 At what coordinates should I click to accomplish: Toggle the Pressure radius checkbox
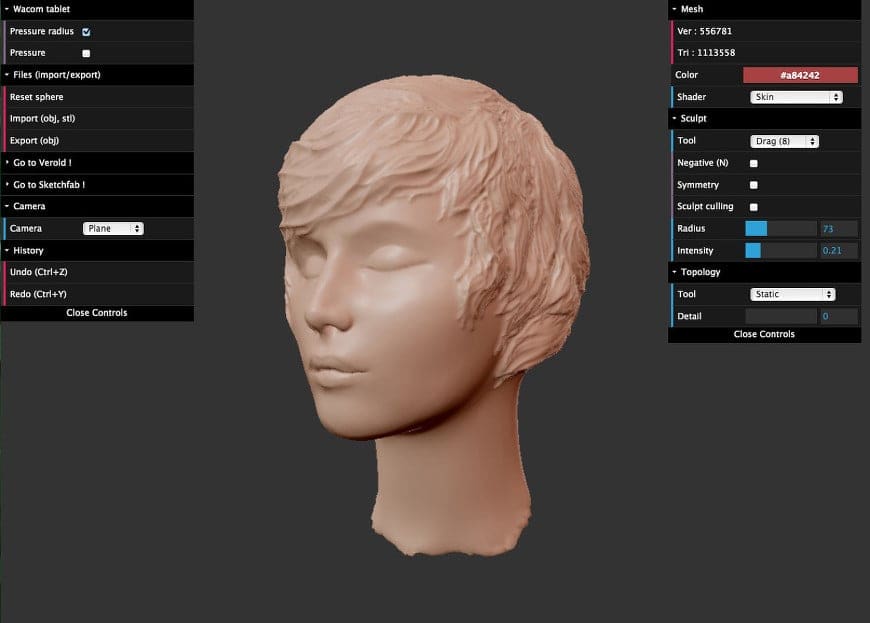tap(86, 32)
